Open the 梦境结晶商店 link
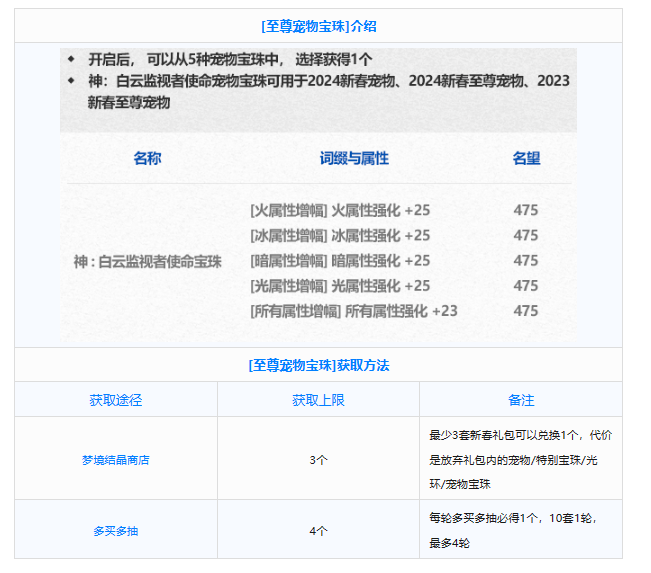Image resolution: width=651 pixels, height=573 pixels. [115, 460]
